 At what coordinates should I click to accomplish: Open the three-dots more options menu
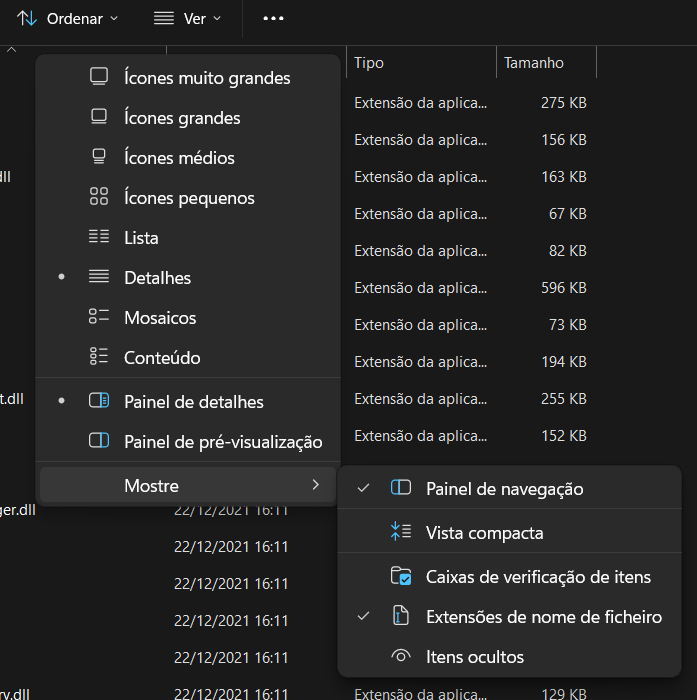click(273, 18)
